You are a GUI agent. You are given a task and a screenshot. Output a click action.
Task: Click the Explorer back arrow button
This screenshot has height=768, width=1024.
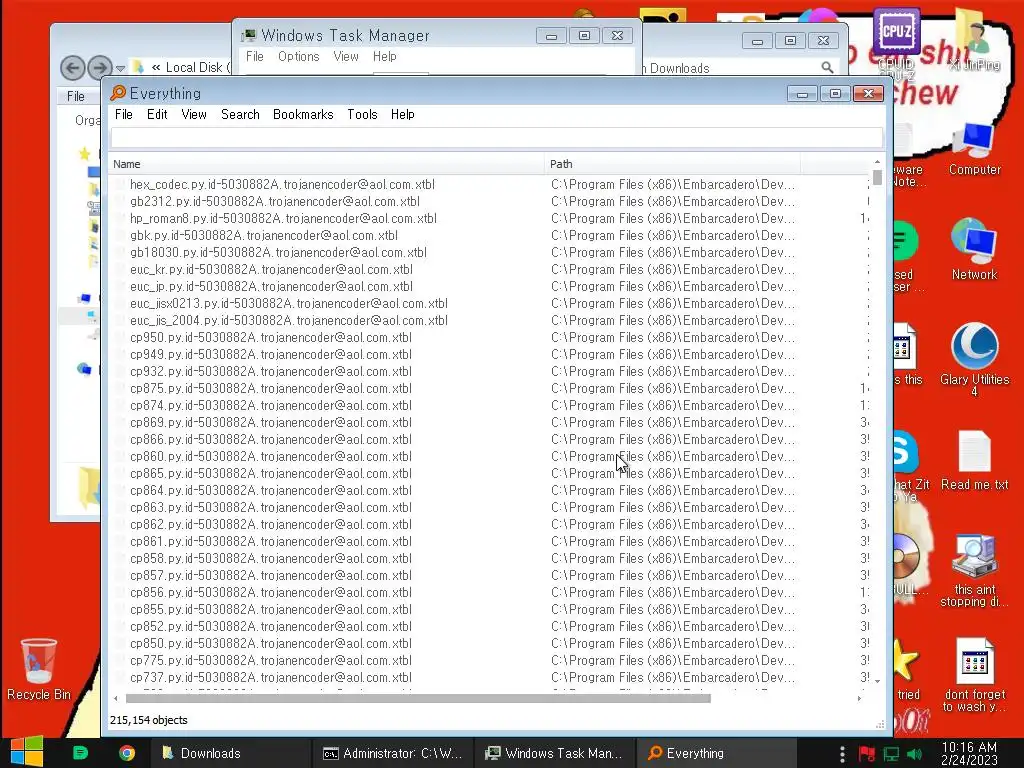(72, 67)
